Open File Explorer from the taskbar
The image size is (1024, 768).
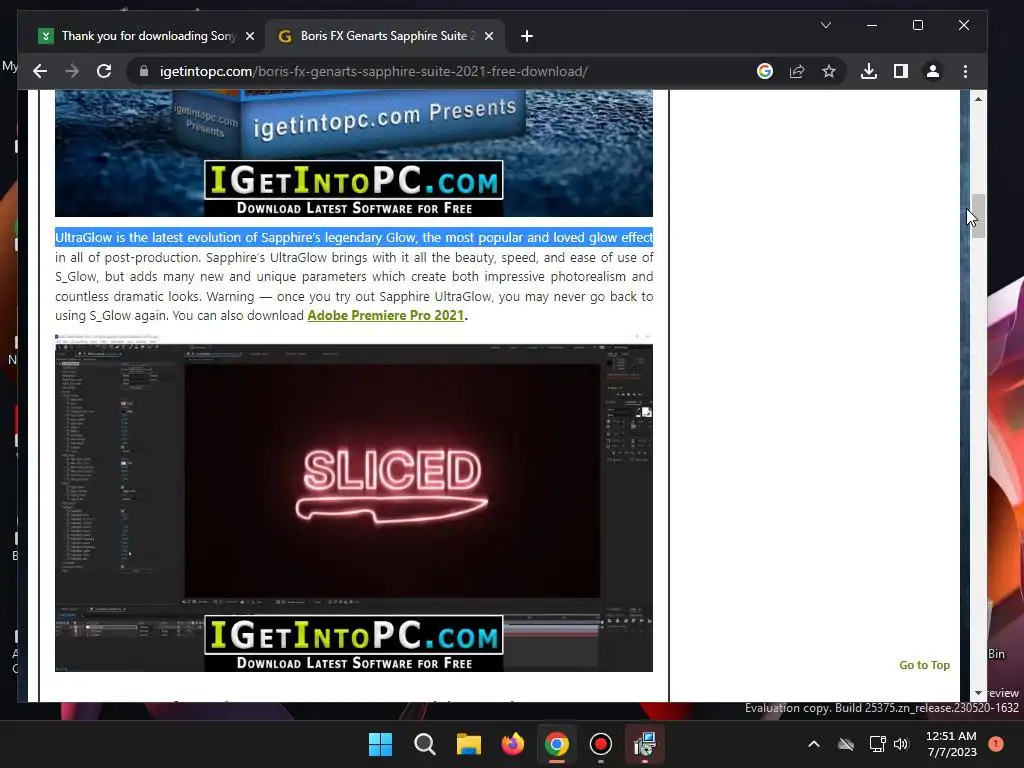[468, 744]
